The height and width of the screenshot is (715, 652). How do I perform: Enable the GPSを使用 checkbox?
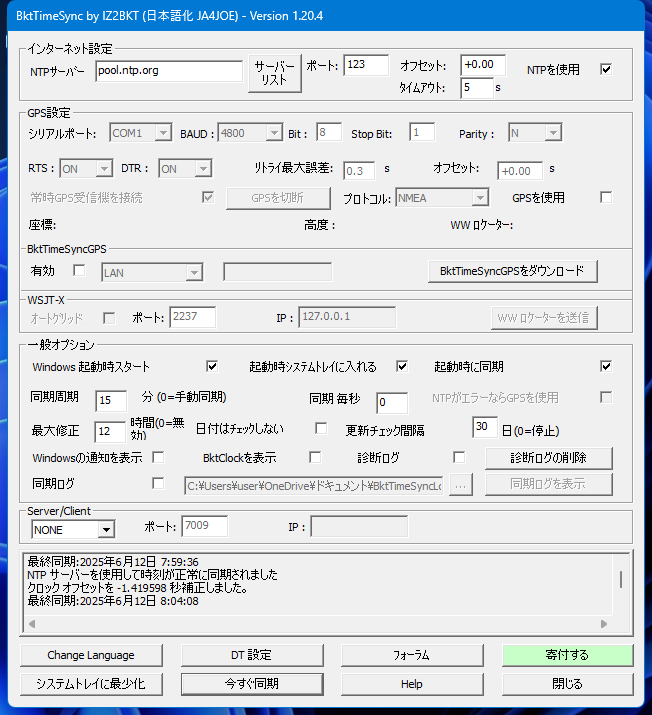[x=605, y=197]
